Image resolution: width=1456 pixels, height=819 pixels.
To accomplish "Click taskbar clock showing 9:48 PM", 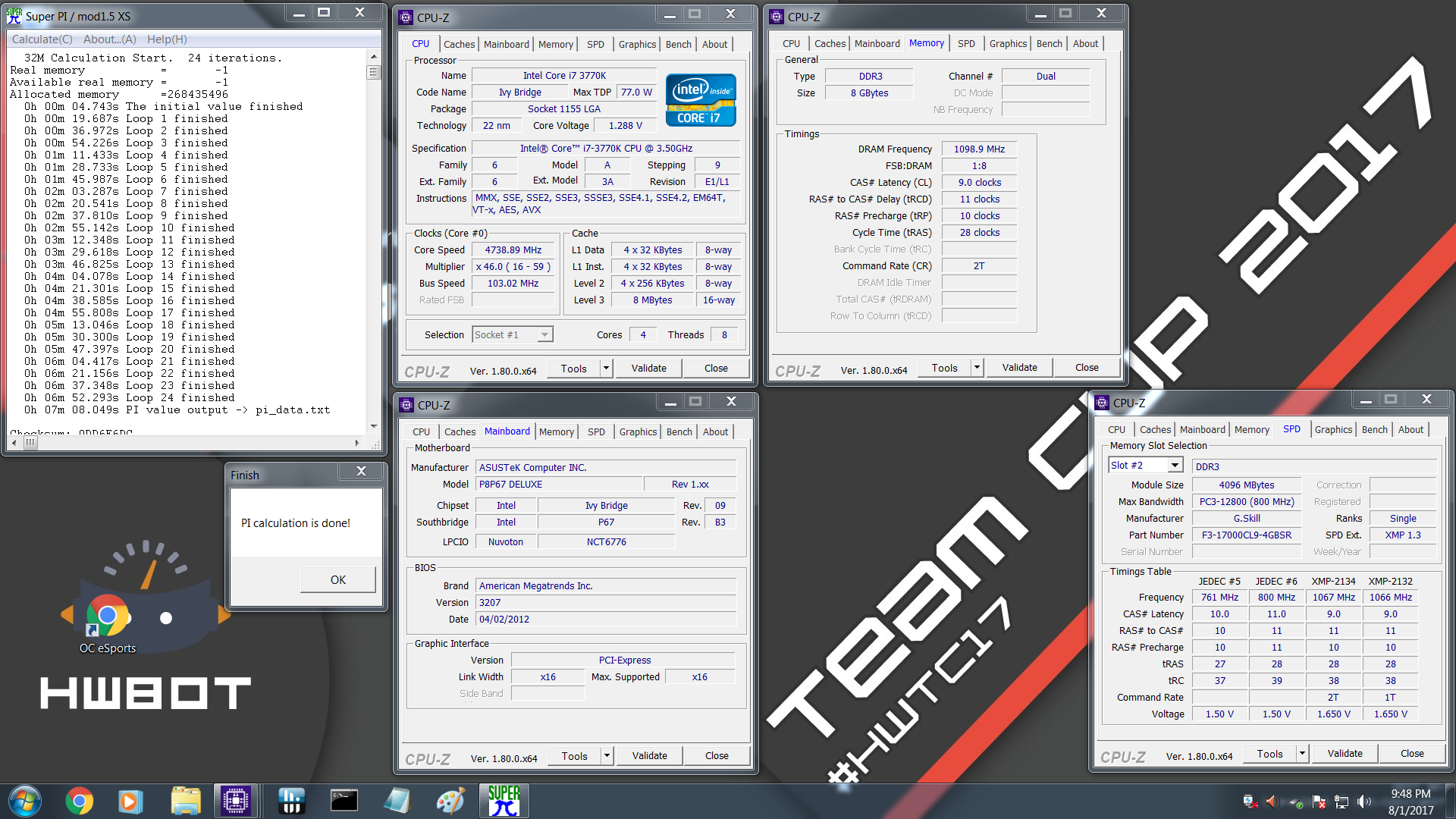I will [x=1410, y=794].
